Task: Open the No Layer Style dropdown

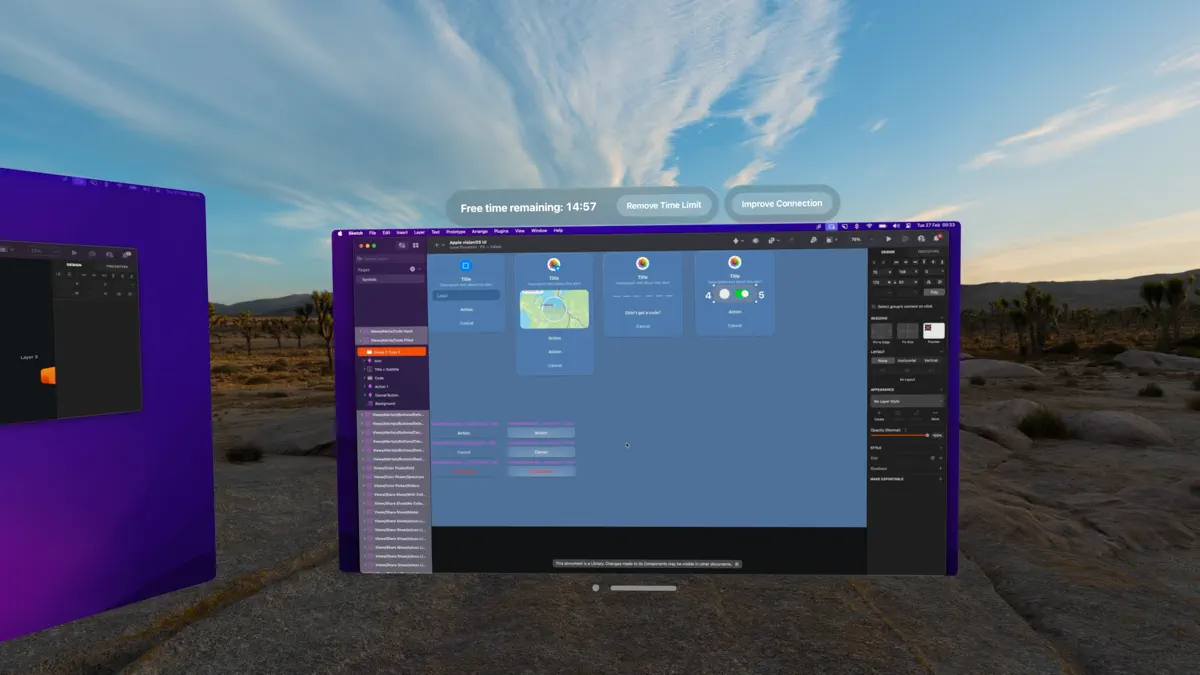Action: [x=907, y=401]
